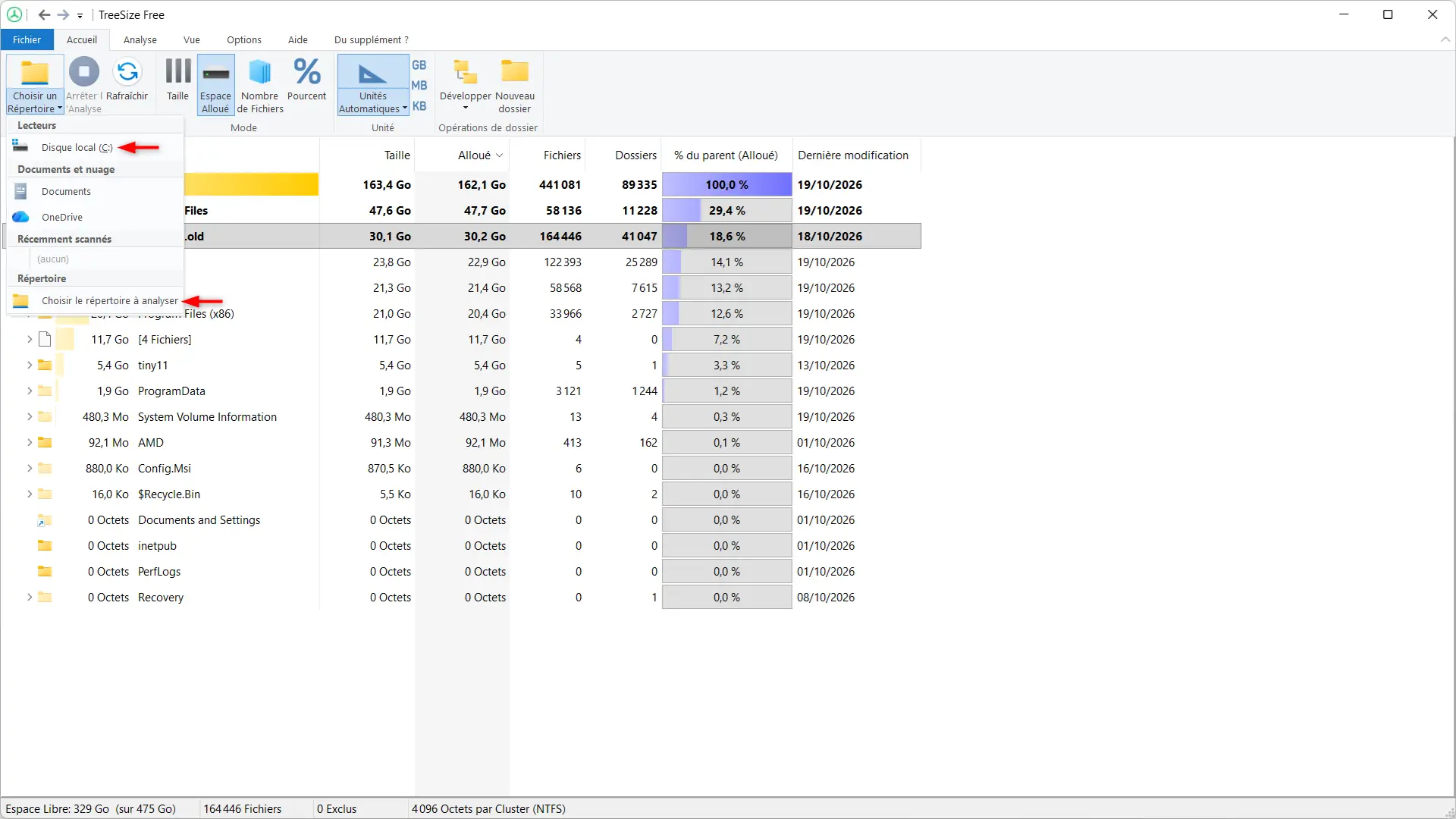Select Disque local (C:) in the menu

[x=96, y=147]
